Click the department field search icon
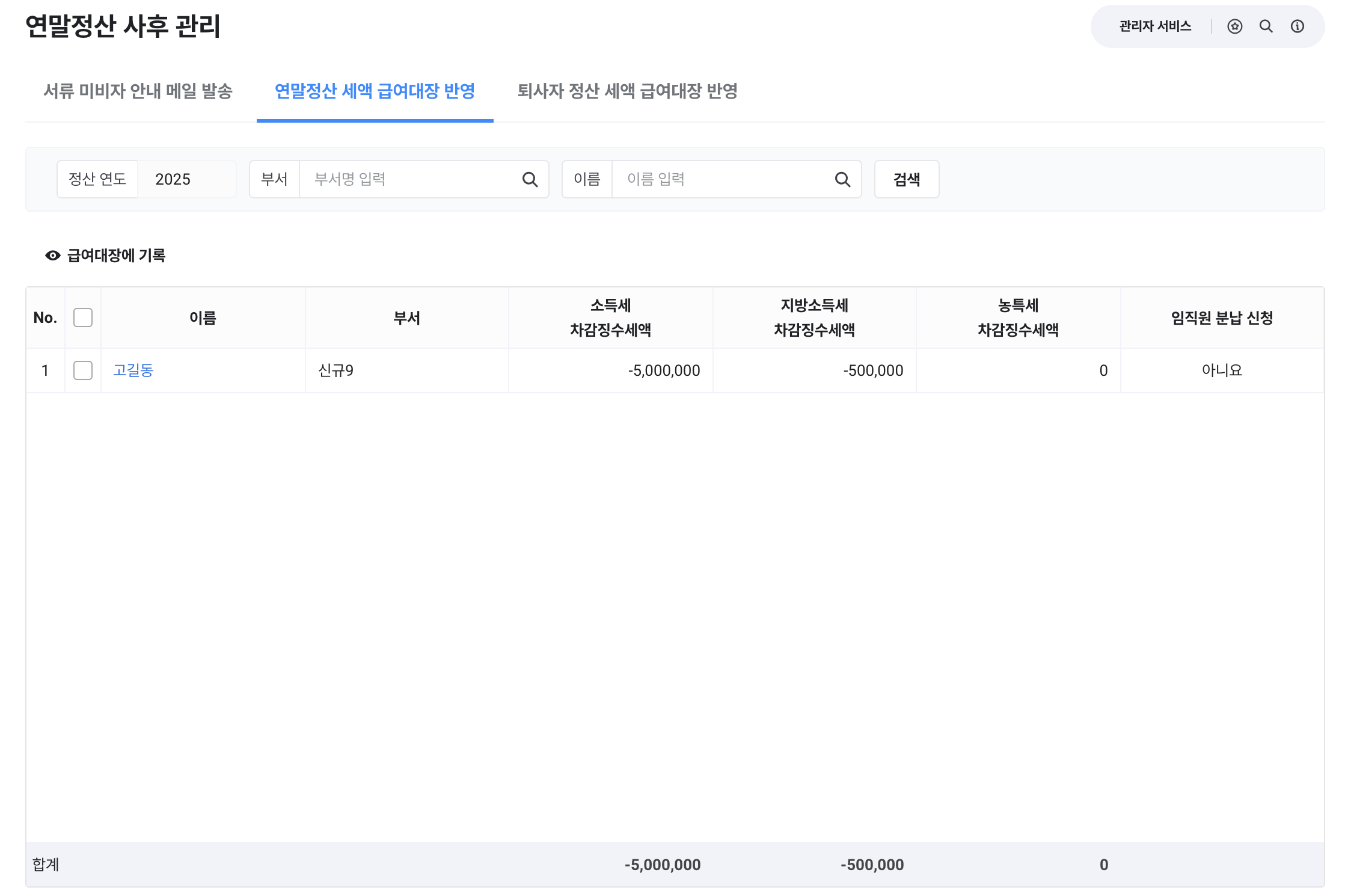The height and width of the screenshot is (896, 1348). click(530, 179)
